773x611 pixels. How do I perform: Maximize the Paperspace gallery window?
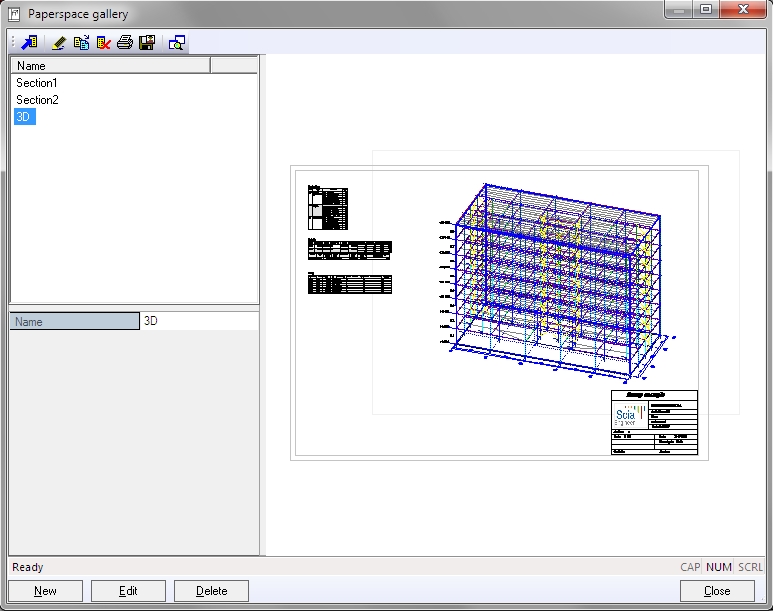click(706, 11)
